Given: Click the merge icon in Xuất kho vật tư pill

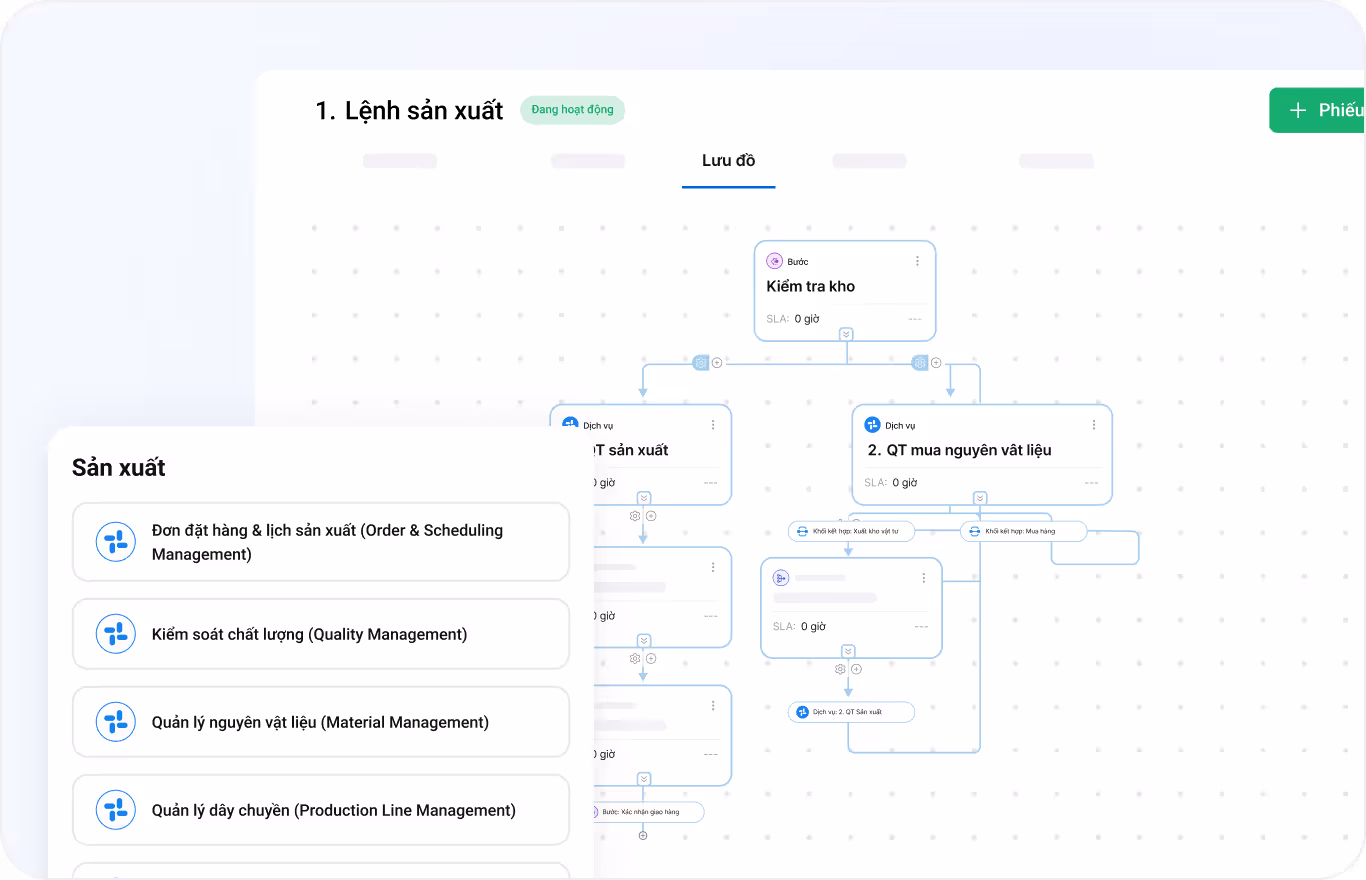Looking at the screenshot, I should pyautogui.click(x=802, y=532).
